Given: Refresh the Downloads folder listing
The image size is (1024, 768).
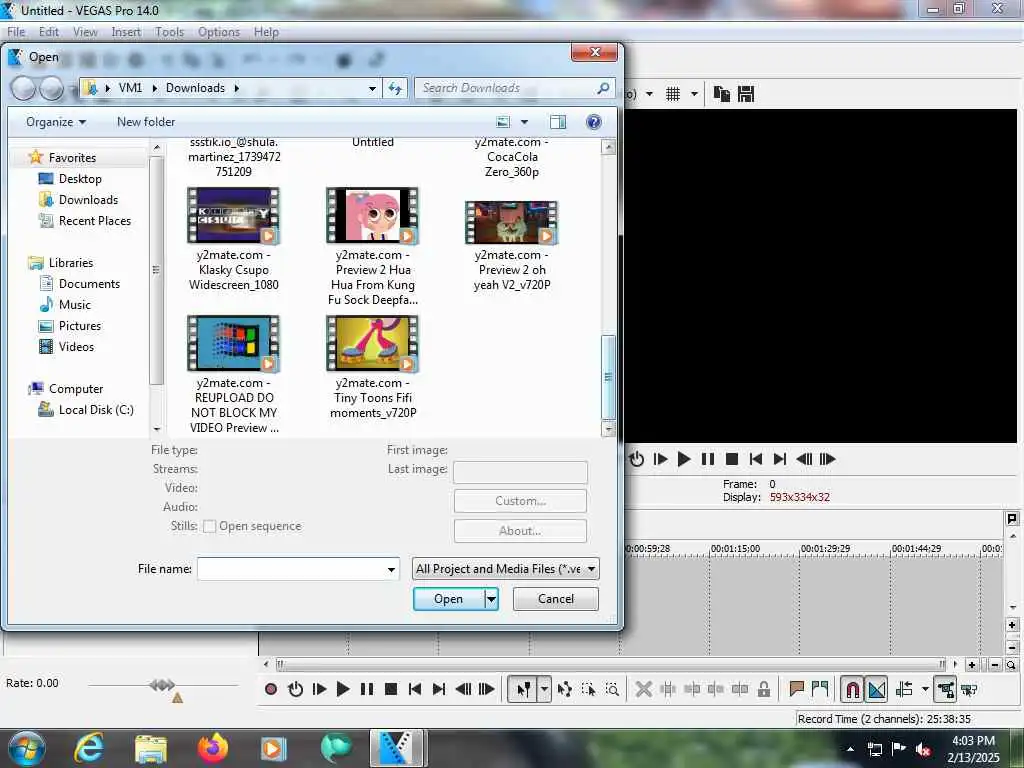Looking at the screenshot, I should [x=395, y=88].
